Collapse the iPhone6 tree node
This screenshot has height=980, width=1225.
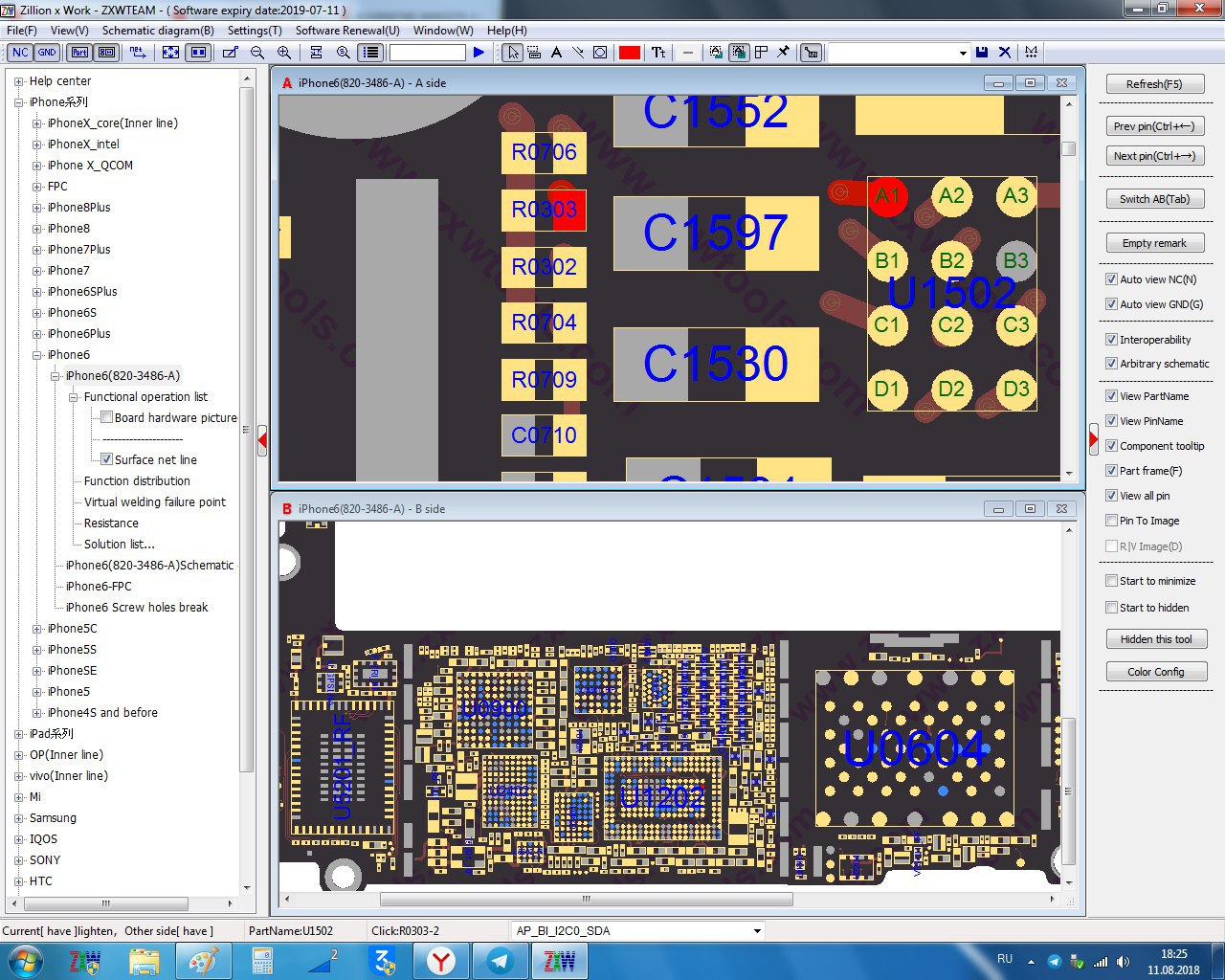click(36, 355)
